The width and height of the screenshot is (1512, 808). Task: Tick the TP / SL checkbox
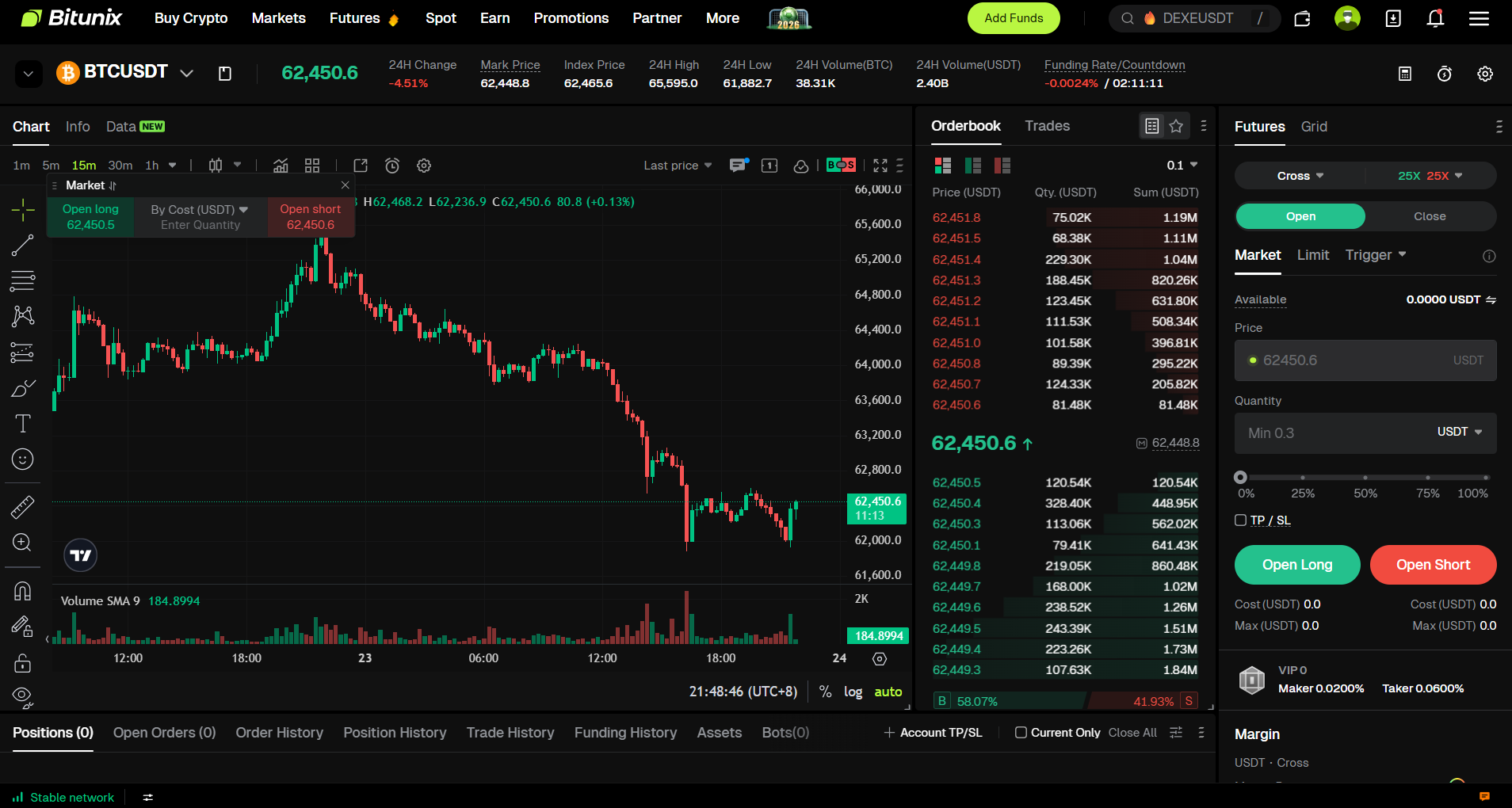(1241, 520)
